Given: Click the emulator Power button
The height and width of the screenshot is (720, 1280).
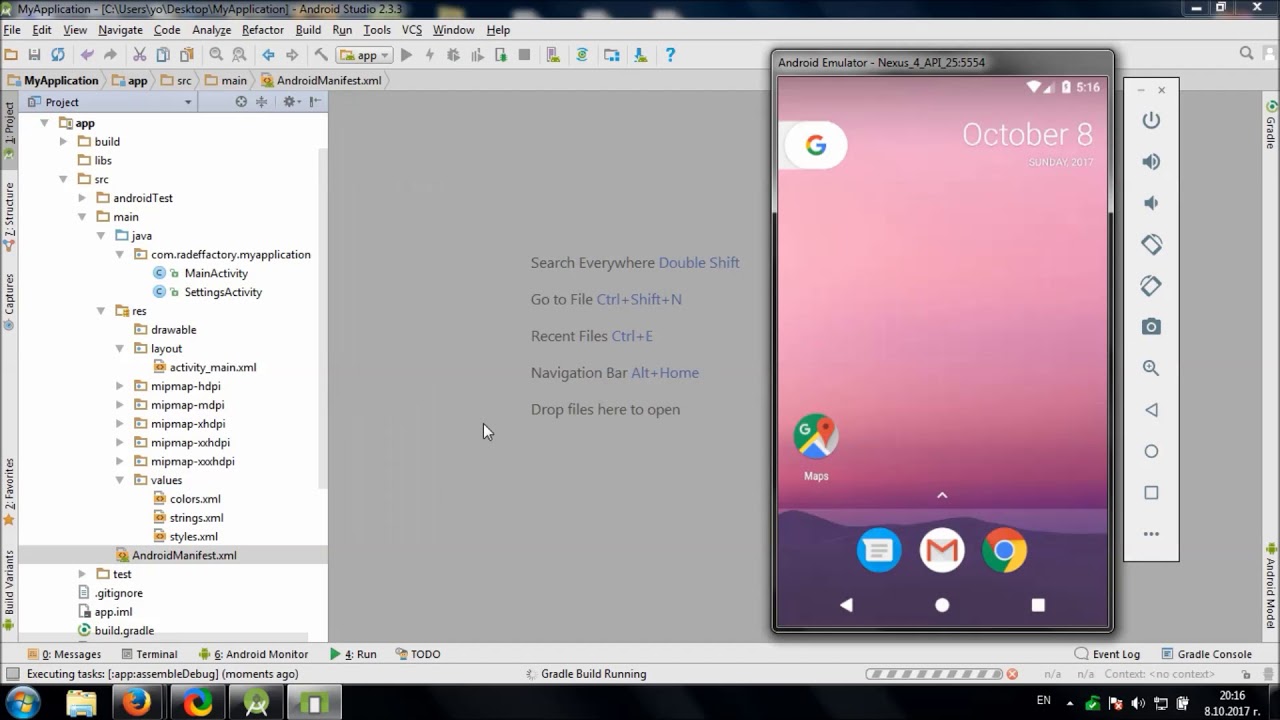Looking at the screenshot, I should tap(1151, 120).
